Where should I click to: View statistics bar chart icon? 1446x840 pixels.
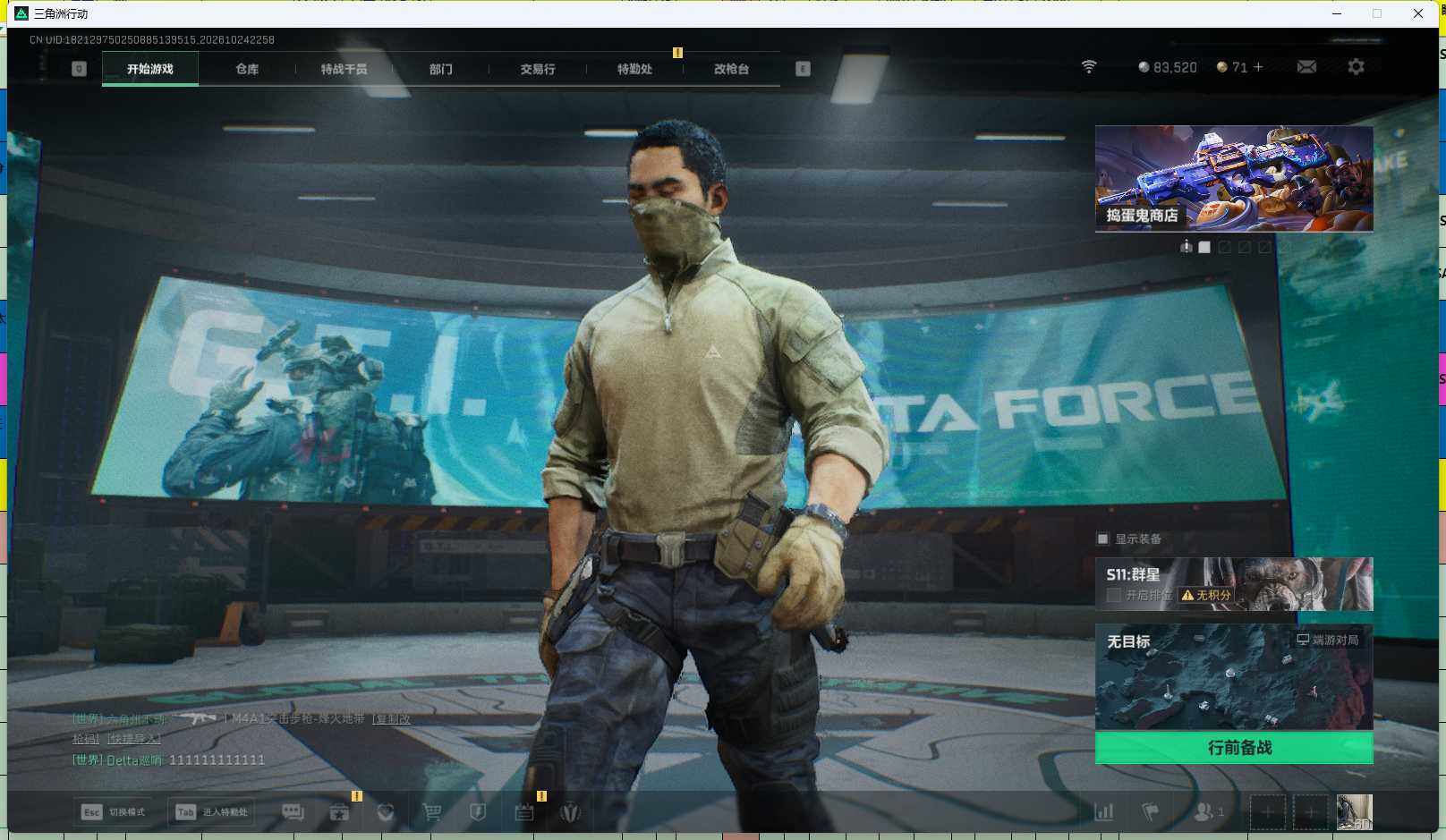(x=1104, y=812)
